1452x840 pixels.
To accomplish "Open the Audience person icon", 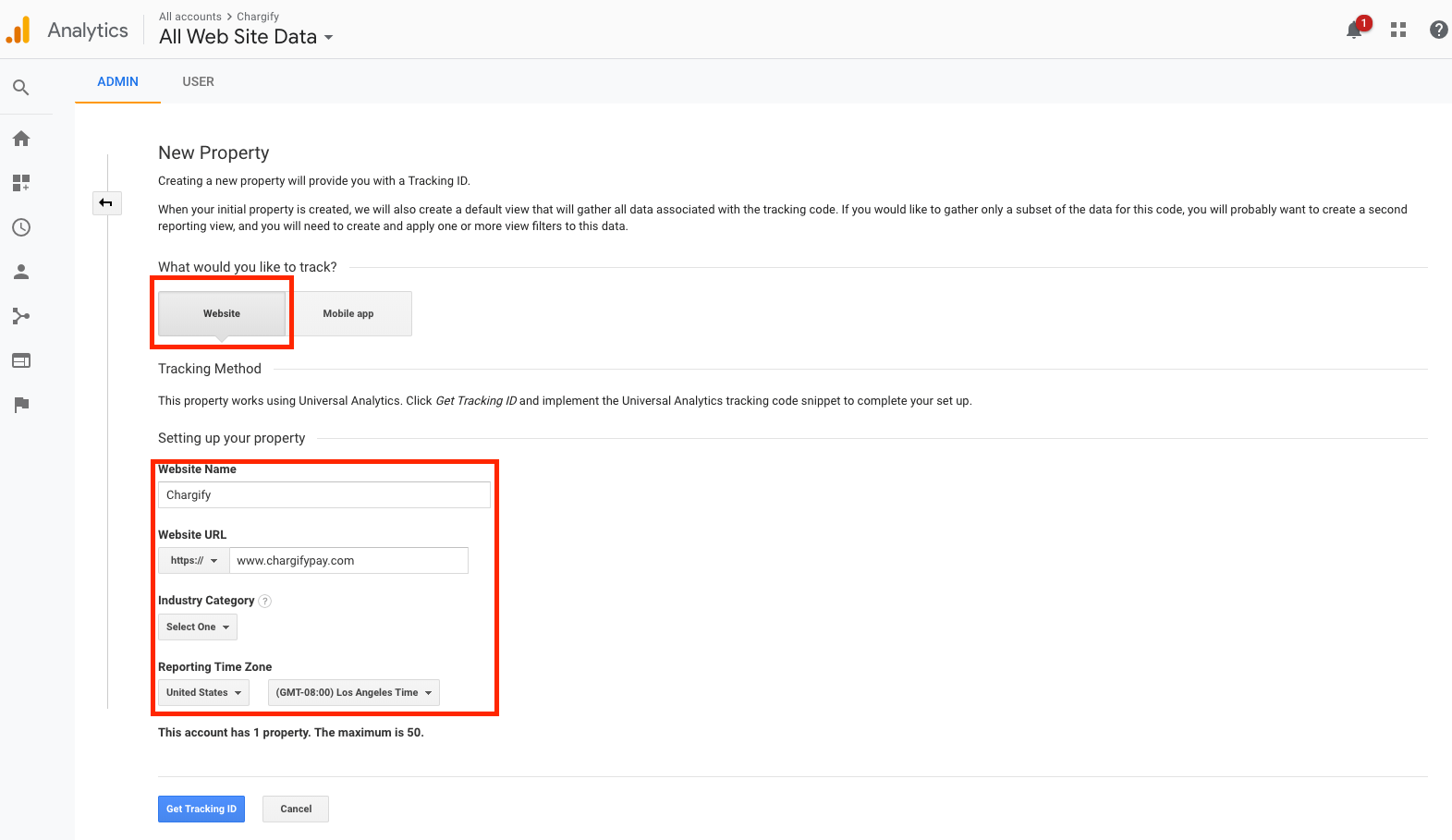I will [x=21, y=272].
